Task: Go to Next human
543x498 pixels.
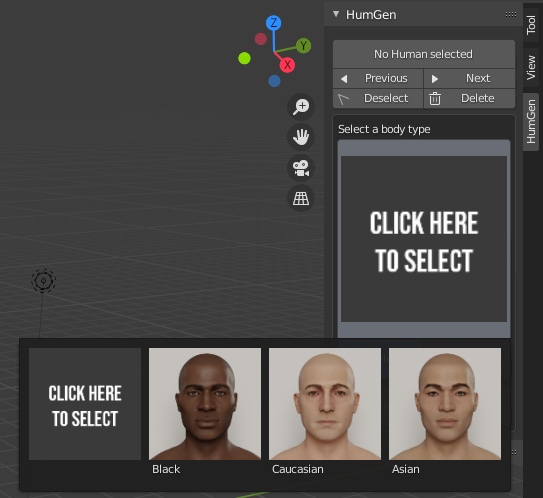Action: click(470, 78)
